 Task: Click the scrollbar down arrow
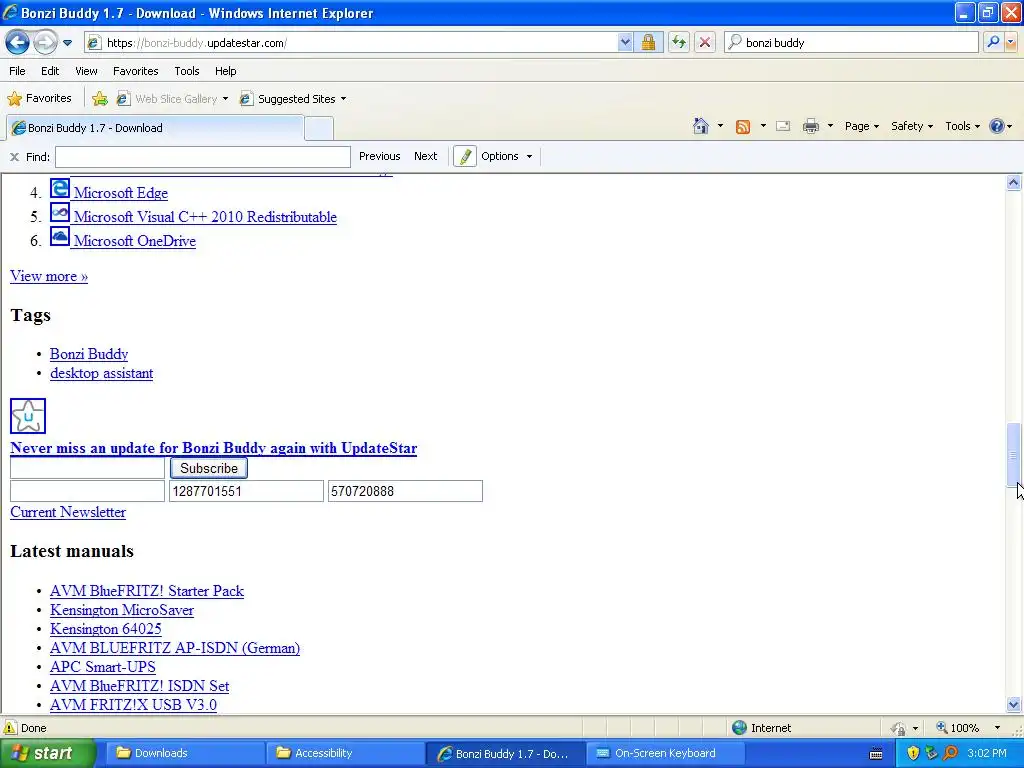tap(1014, 704)
